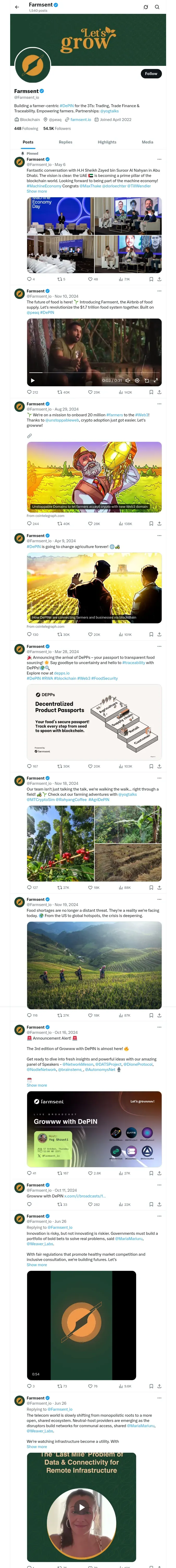The width and height of the screenshot is (176, 1568).
Task: Open search with the magnifier icon in header
Action: pyautogui.click(x=157, y=7)
